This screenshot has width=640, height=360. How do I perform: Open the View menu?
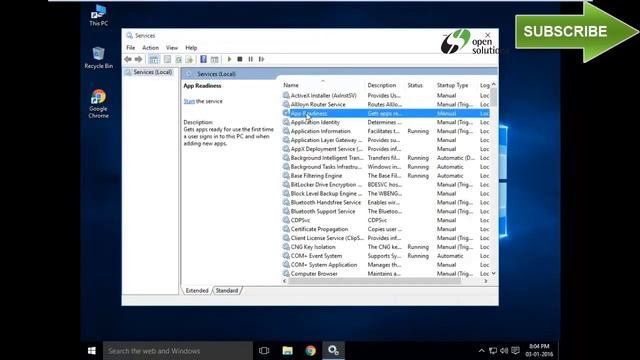[x=172, y=48]
